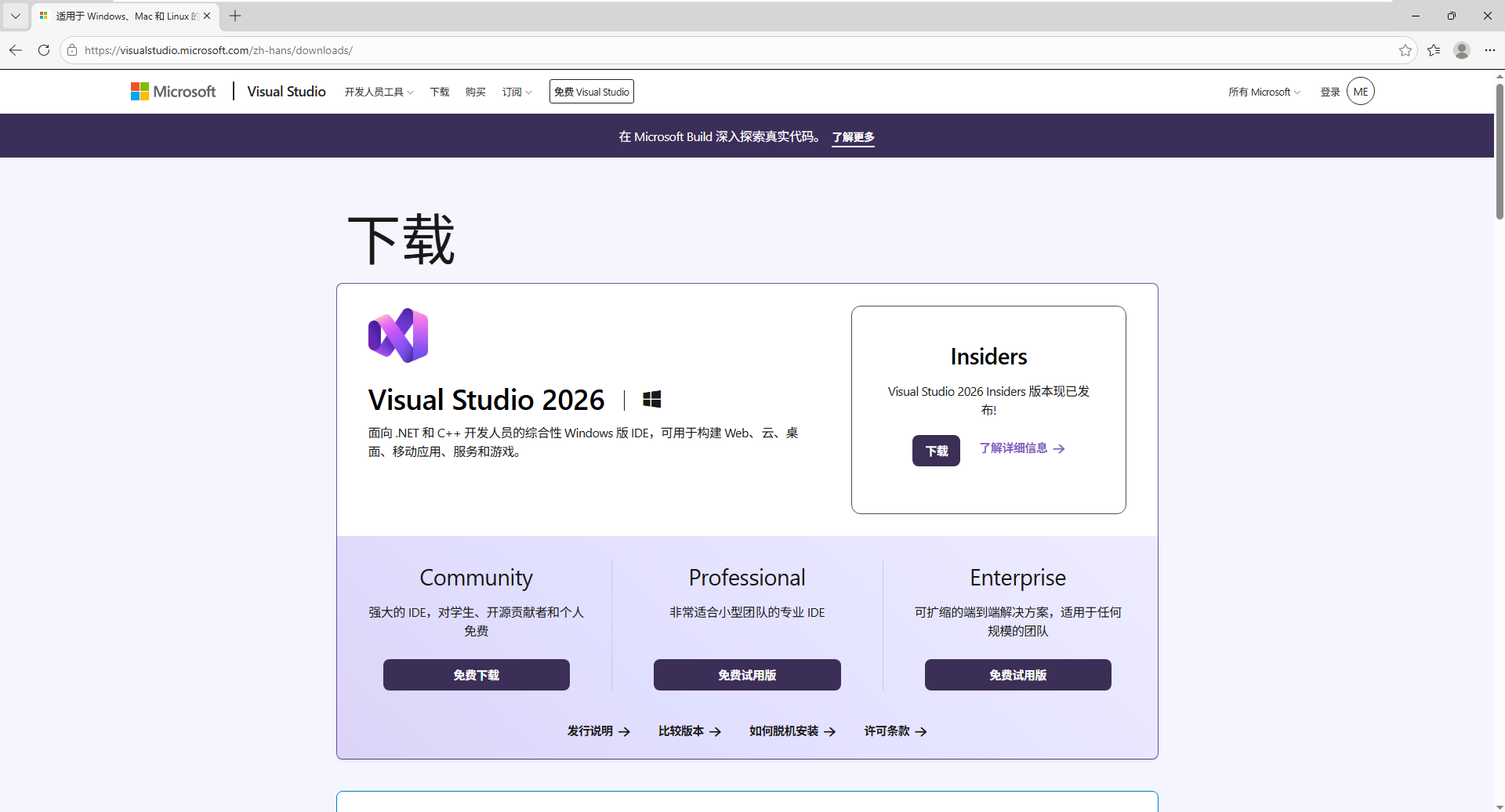Click the Enterprise edition heading
This screenshot has width=1505, height=812.
point(1018,578)
